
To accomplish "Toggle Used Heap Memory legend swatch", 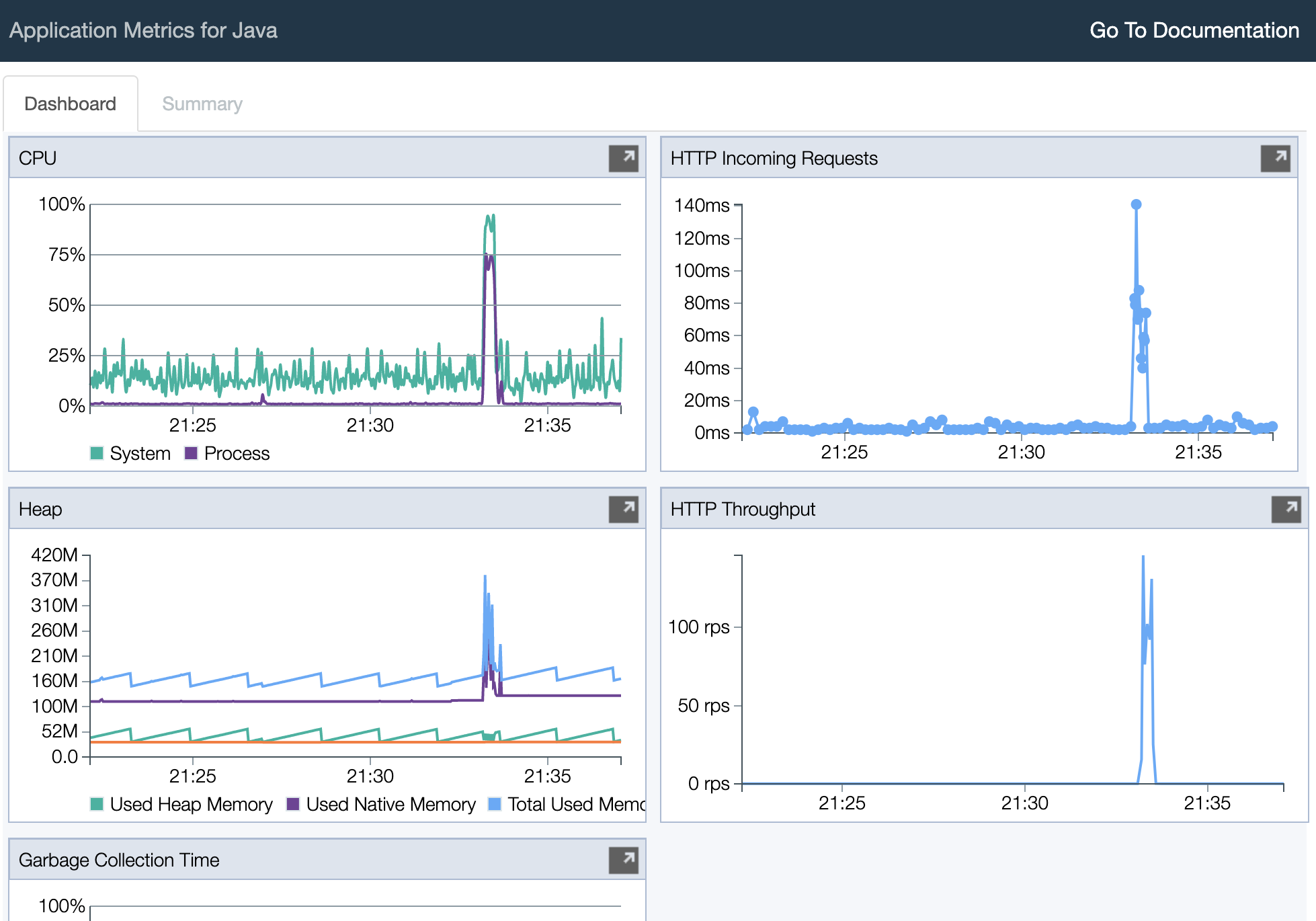I will 97,804.
